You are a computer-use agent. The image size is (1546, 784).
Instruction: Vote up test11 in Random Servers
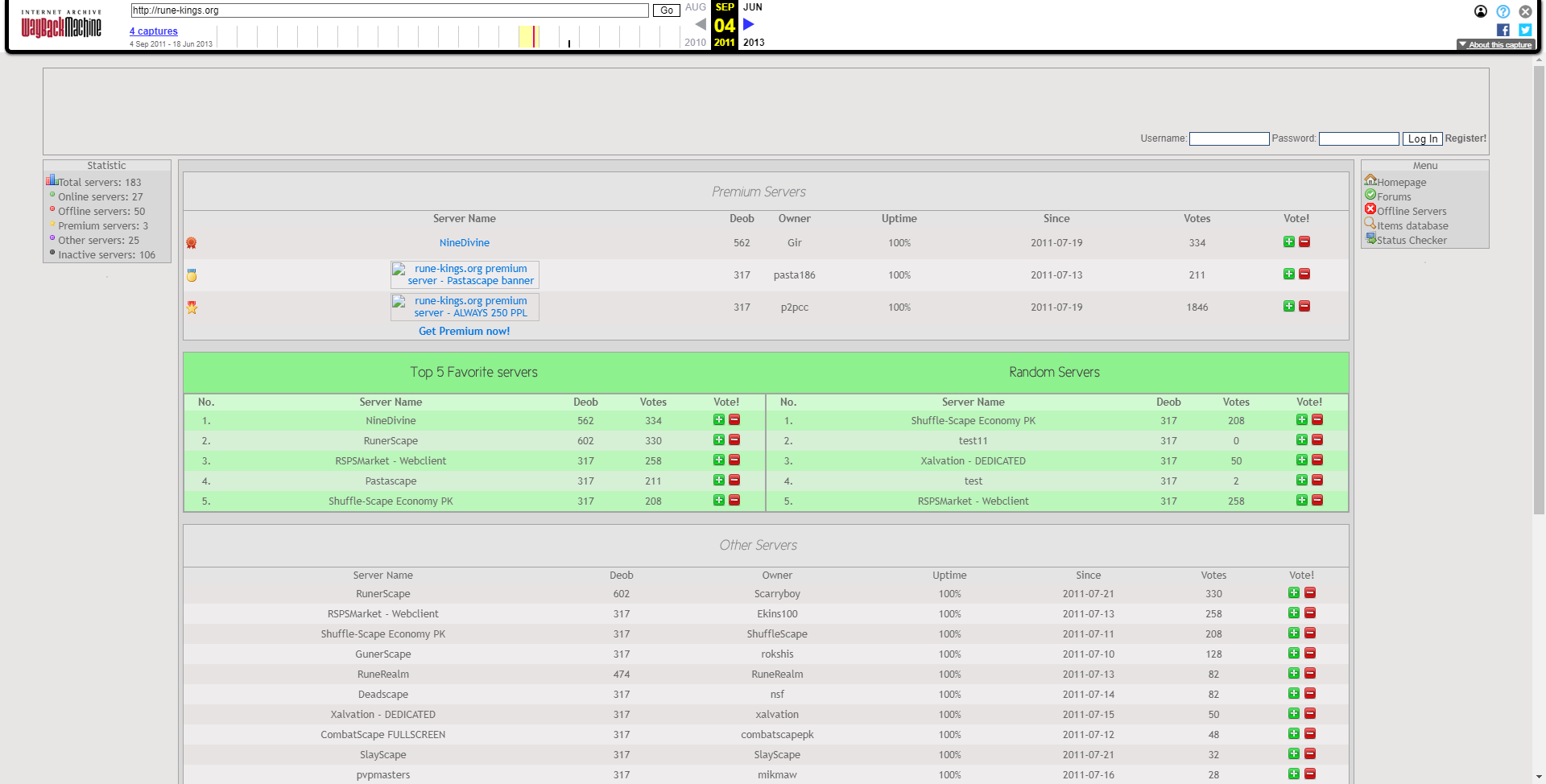tap(1302, 439)
